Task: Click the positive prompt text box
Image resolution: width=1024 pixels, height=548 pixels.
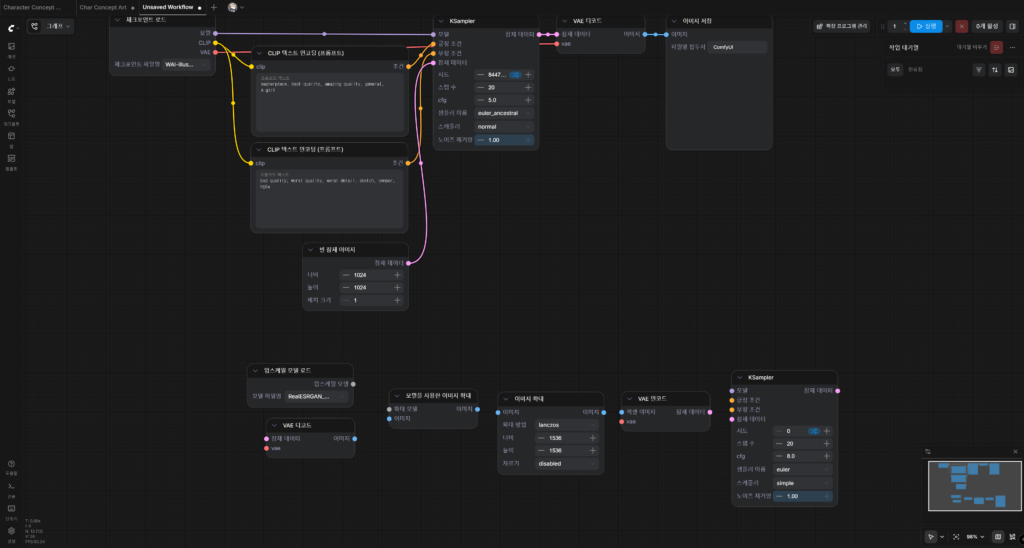Action: [x=329, y=103]
